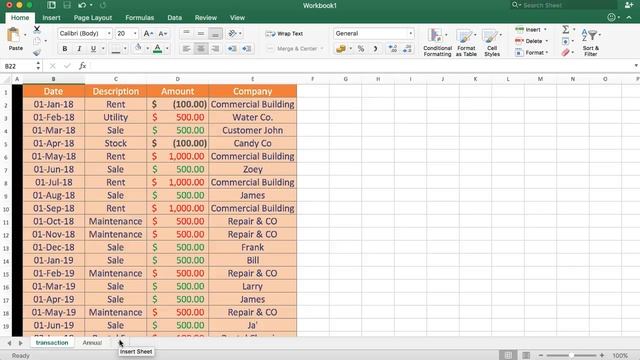
Task: Click Insert Sheet plus button
Action: [119, 343]
